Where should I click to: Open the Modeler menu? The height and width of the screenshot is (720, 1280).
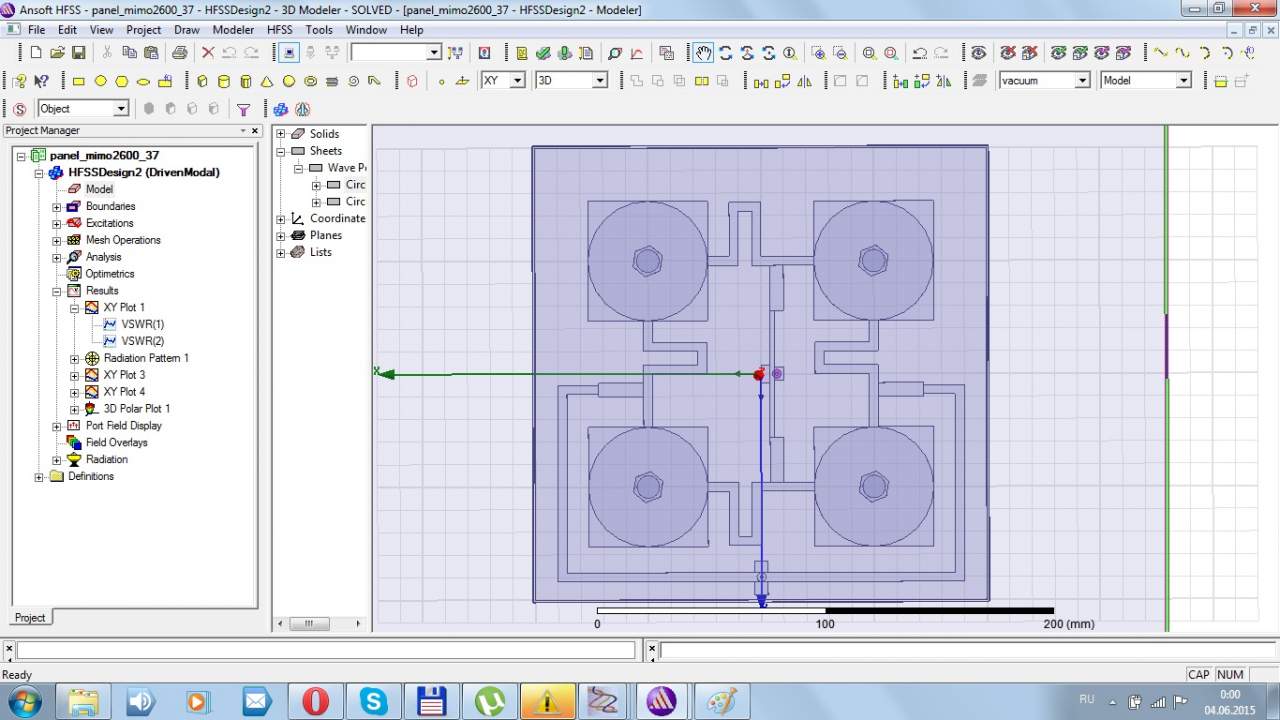pos(233,30)
